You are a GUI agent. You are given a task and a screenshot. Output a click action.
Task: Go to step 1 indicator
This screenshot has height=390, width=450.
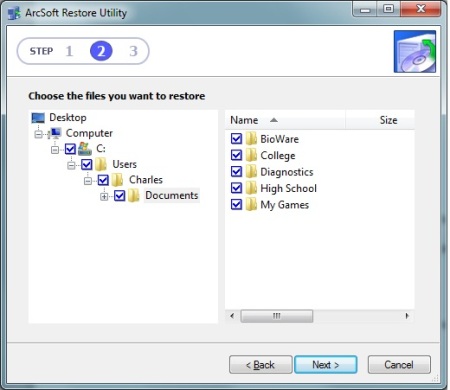coord(69,51)
